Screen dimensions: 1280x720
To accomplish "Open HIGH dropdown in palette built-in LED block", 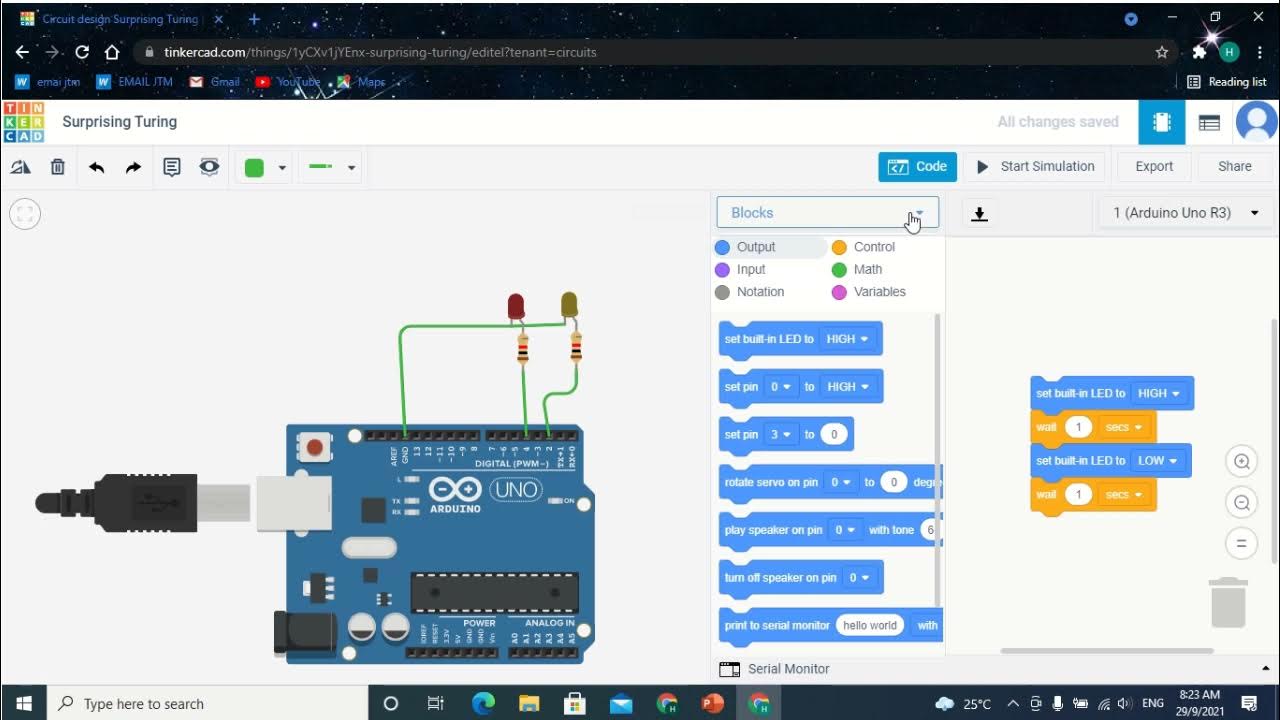I will [x=848, y=339].
